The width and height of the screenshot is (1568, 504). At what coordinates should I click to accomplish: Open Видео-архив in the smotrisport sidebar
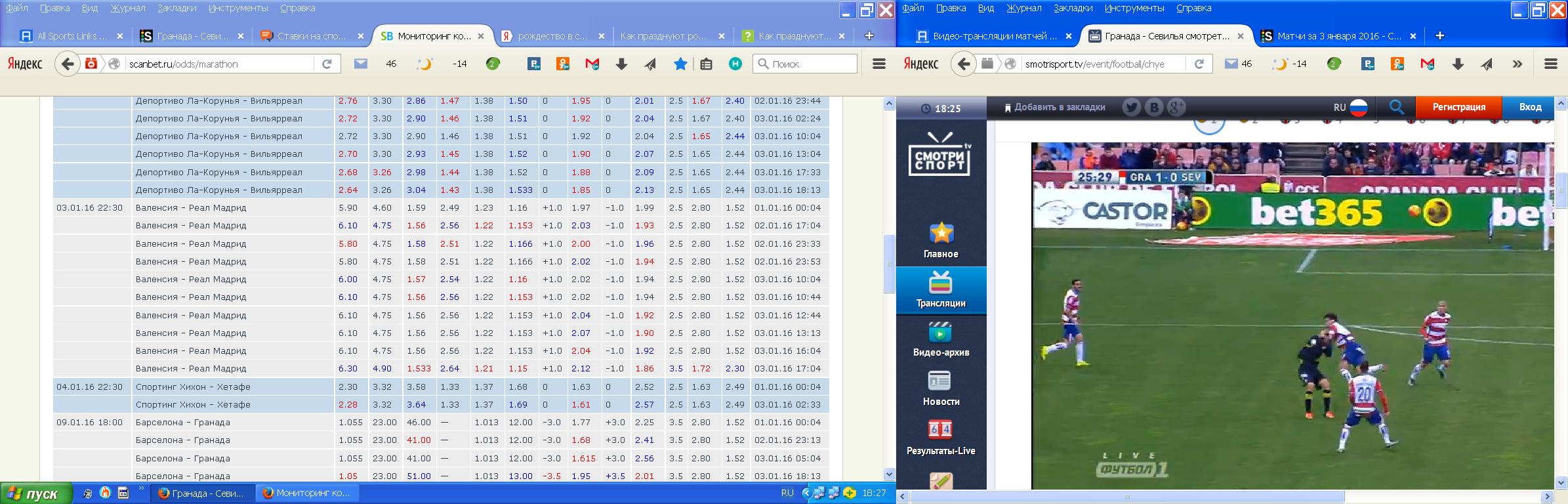[x=941, y=339]
